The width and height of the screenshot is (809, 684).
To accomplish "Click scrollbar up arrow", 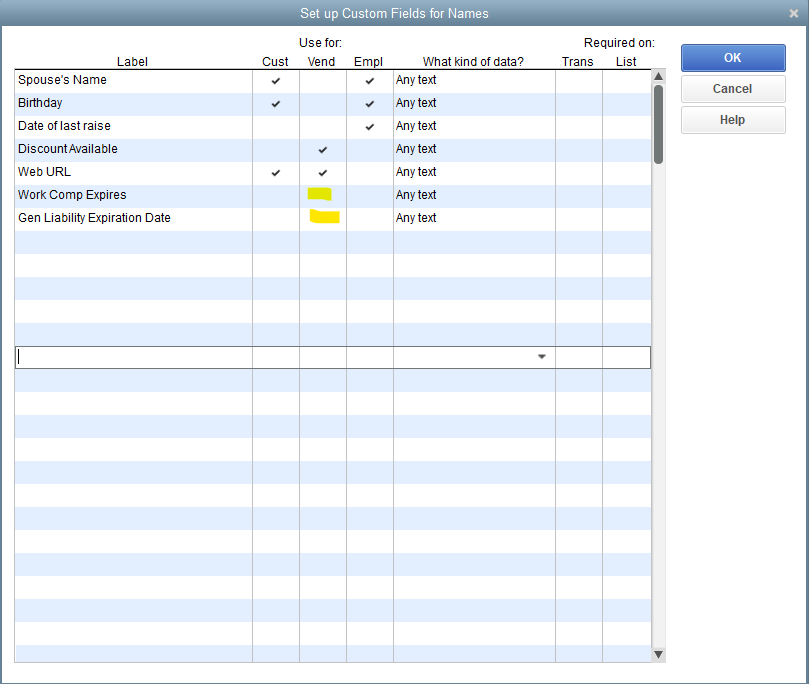I will tap(658, 76).
